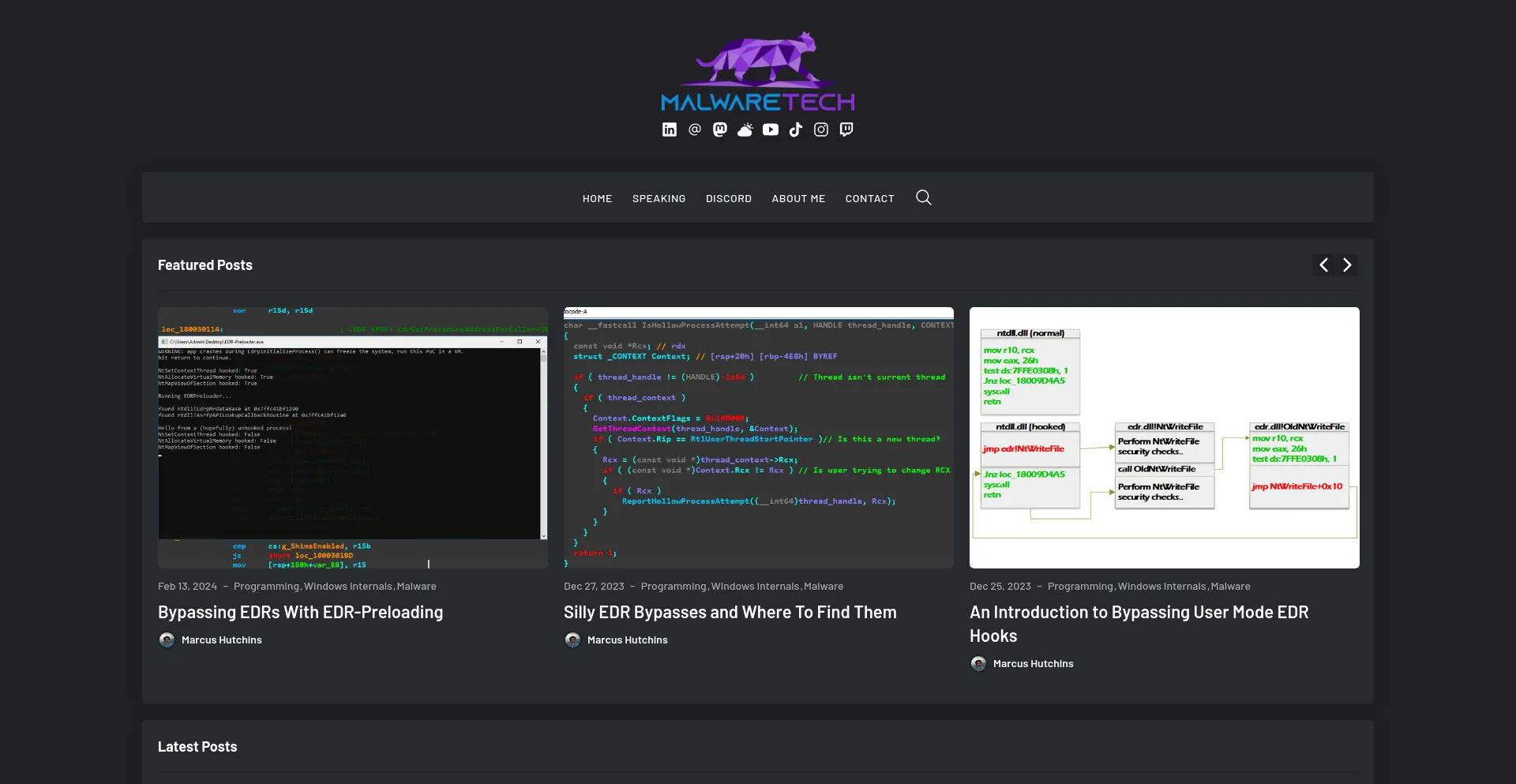Click author avatar on User Mode EDR Hooks post
Screen dimensions: 1516x784
(x=978, y=664)
